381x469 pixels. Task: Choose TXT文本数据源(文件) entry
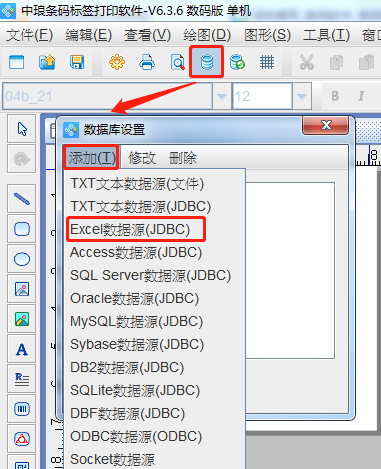(x=154, y=184)
